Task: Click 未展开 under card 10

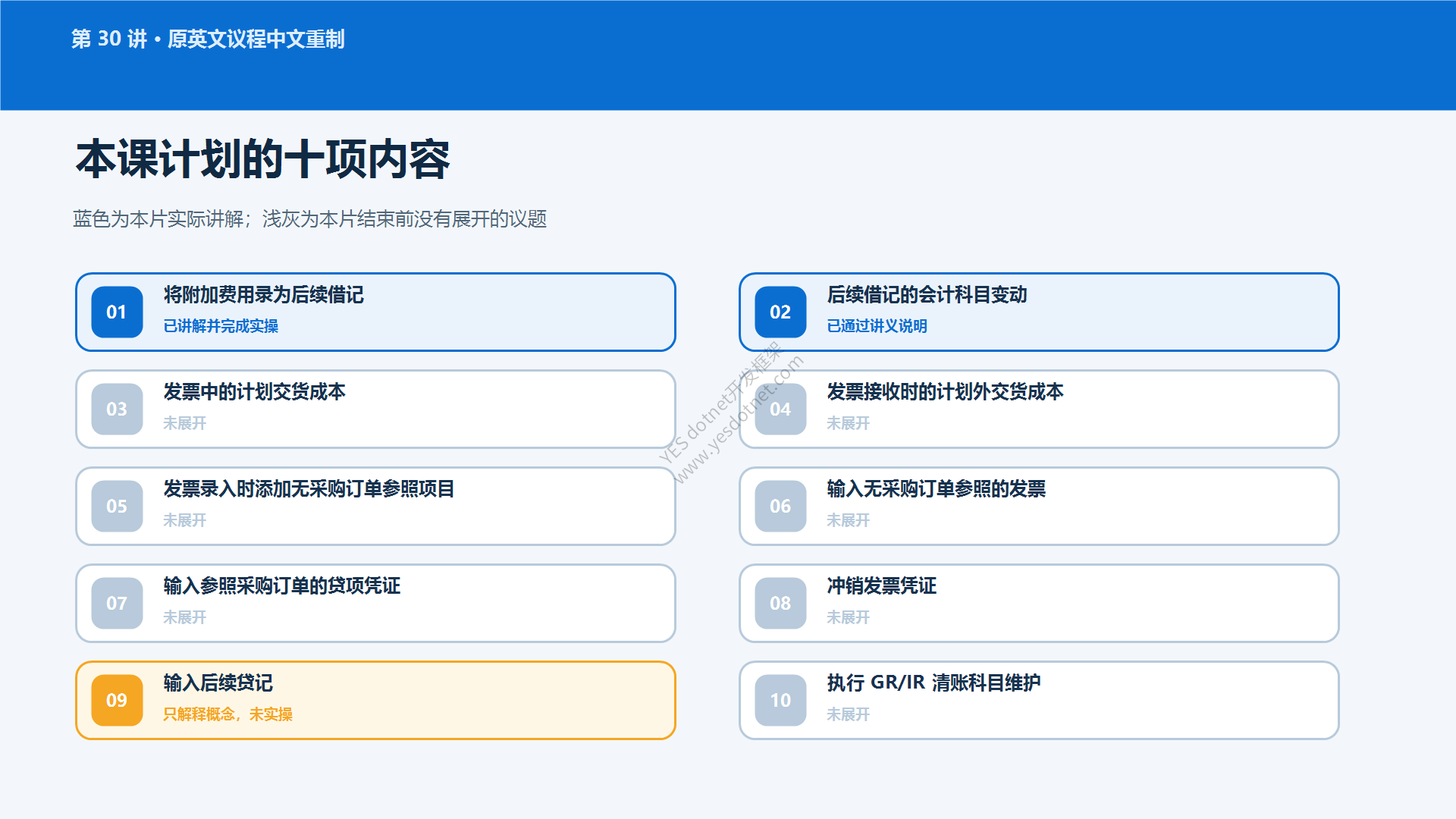Action: tap(848, 714)
